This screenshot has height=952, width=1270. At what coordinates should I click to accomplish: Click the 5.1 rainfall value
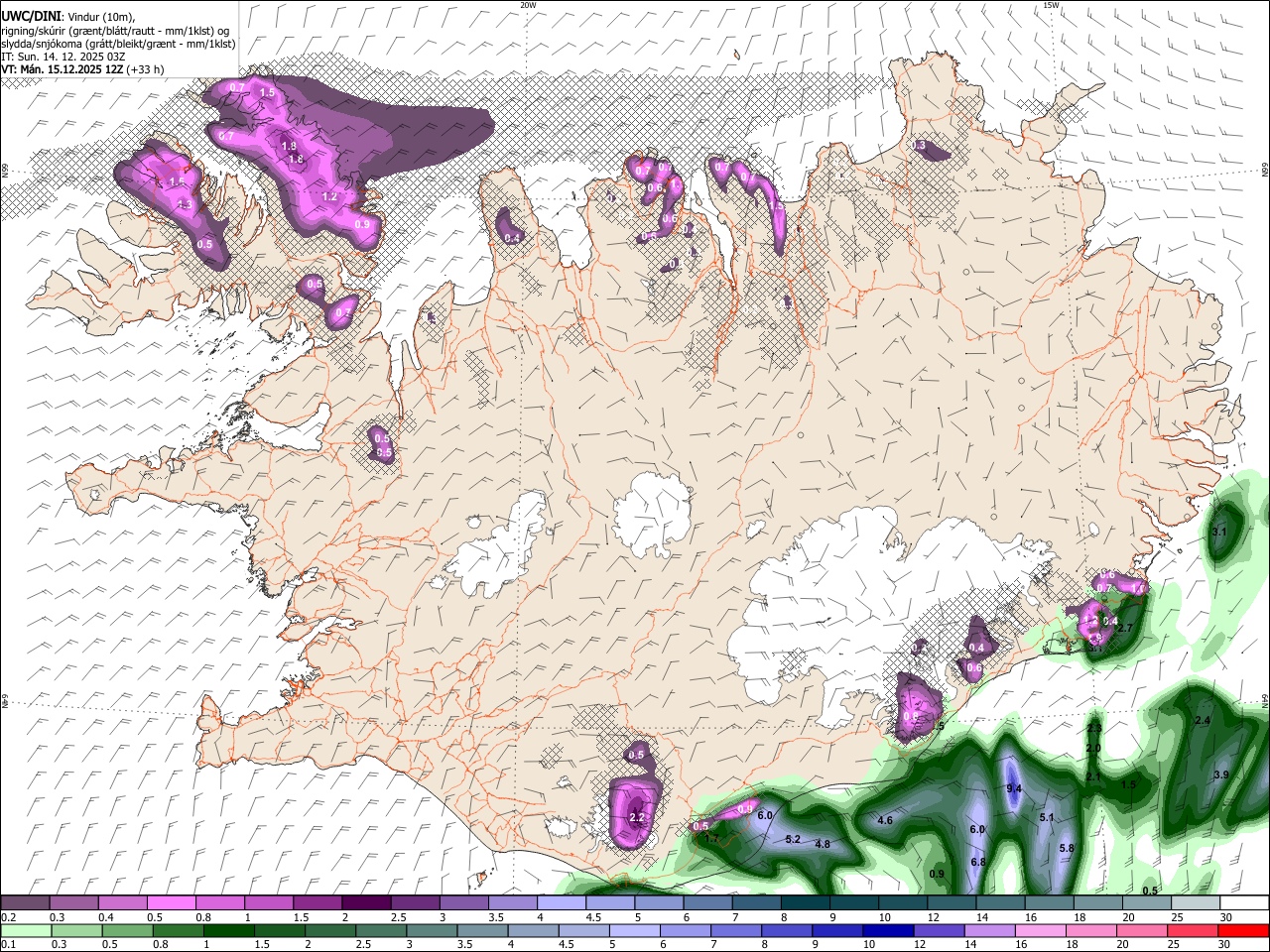[x=1046, y=817]
